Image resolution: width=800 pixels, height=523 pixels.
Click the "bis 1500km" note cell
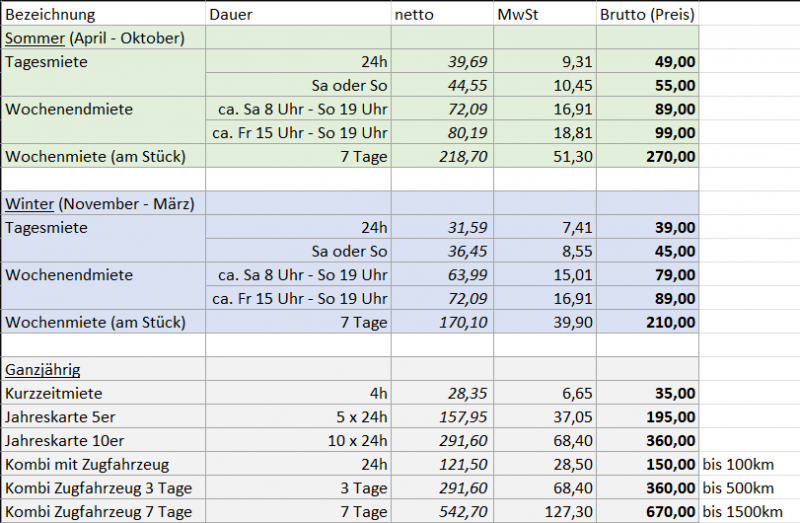coord(741,512)
